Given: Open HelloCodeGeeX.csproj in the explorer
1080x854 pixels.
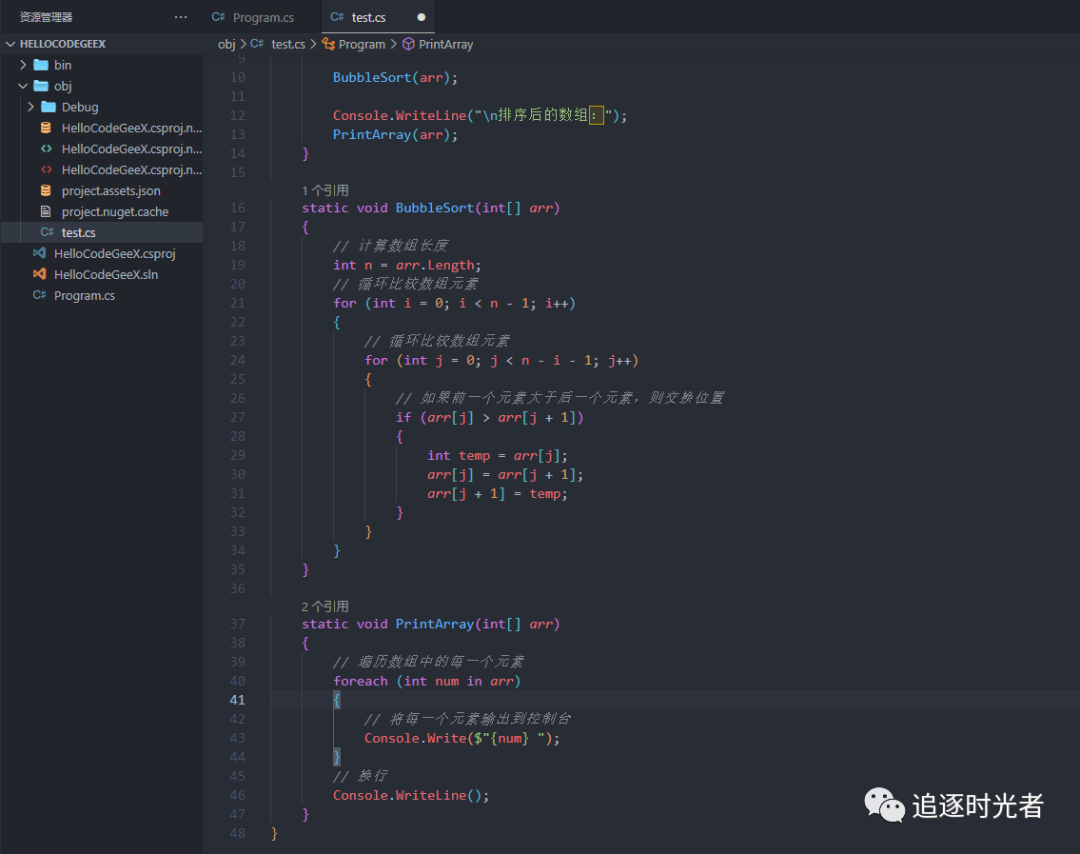Looking at the screenshot, I should (x=115, y=253).
